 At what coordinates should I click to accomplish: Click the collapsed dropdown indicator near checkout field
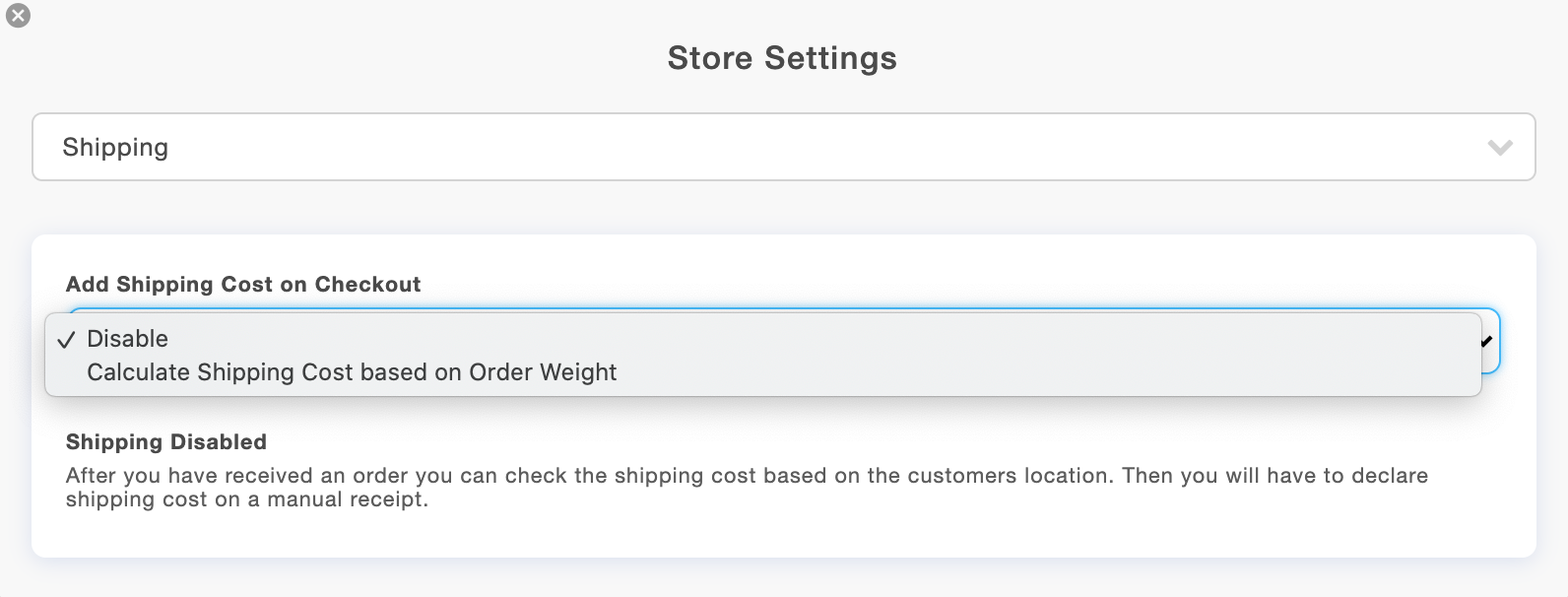coord(1488,342)
